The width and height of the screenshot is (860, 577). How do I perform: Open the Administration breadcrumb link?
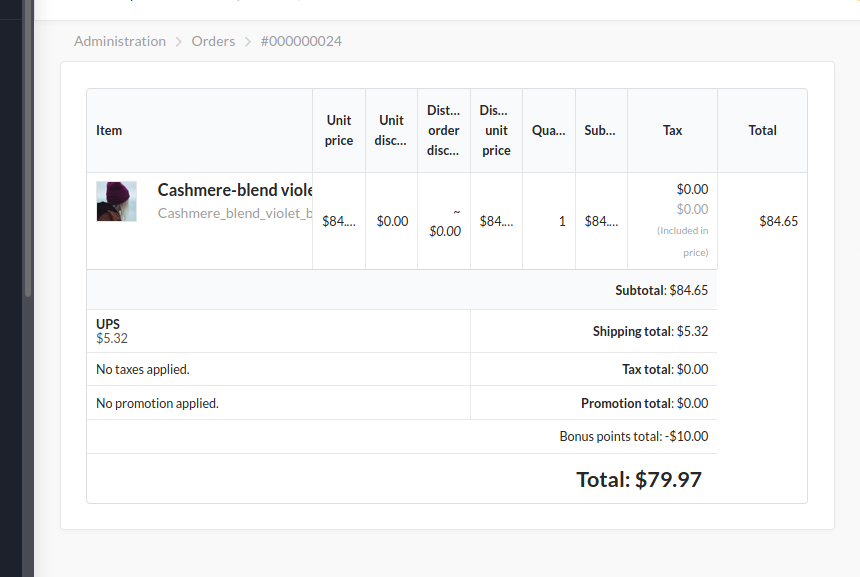120,41
